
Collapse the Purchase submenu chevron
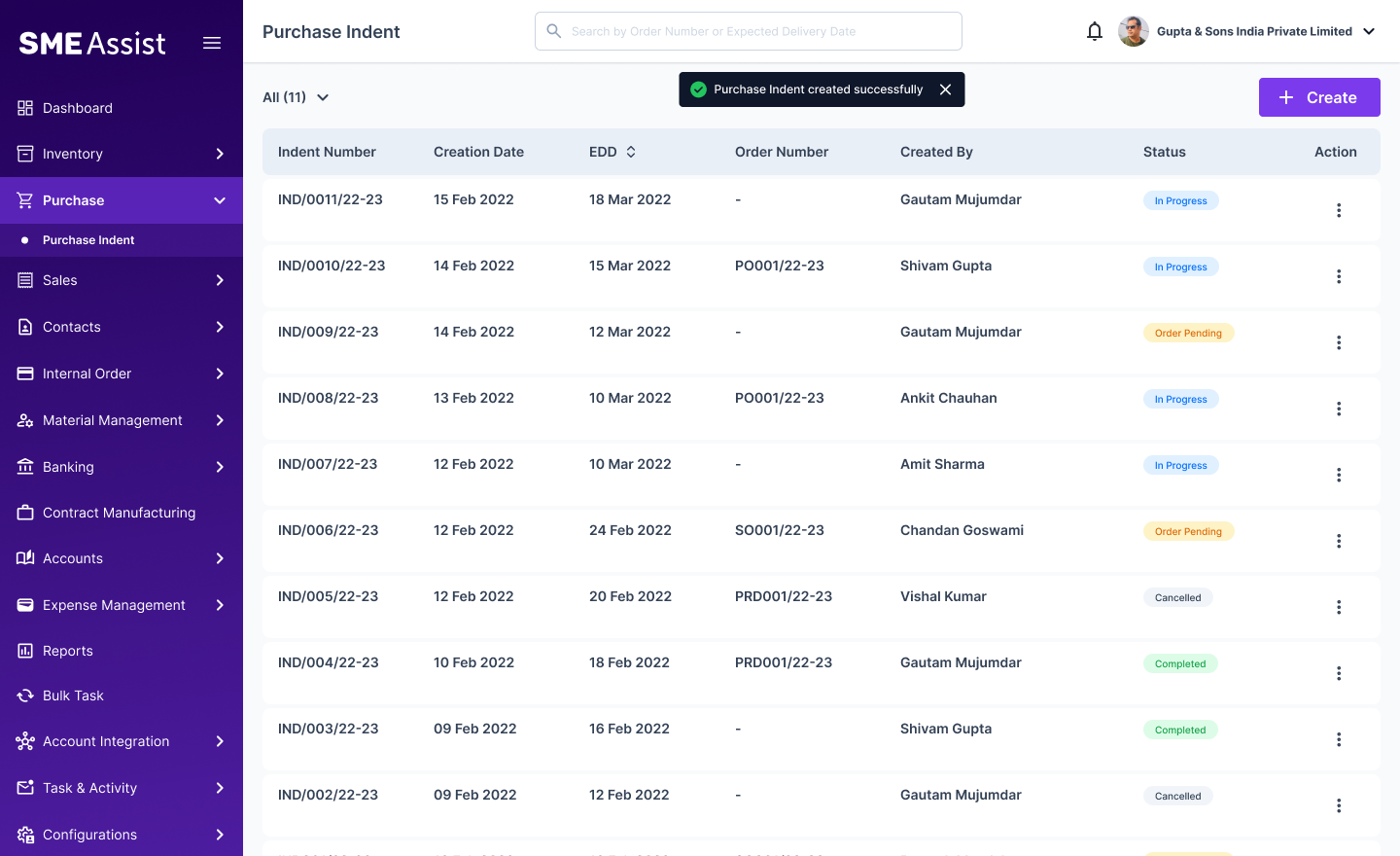[x=220, y=200]
